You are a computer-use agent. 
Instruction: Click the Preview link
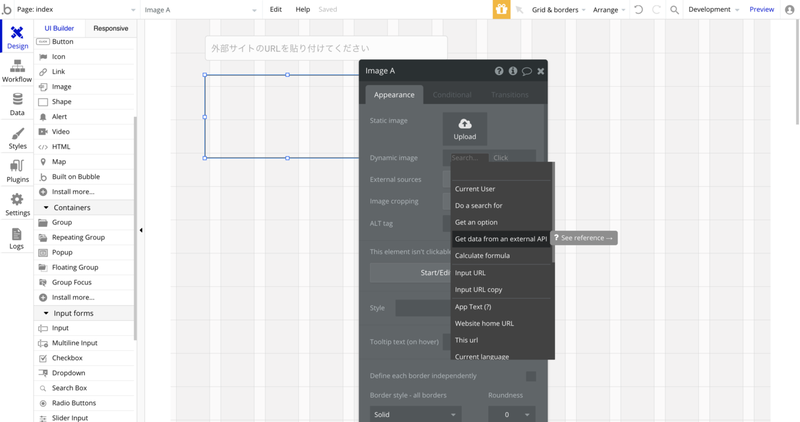761,10
